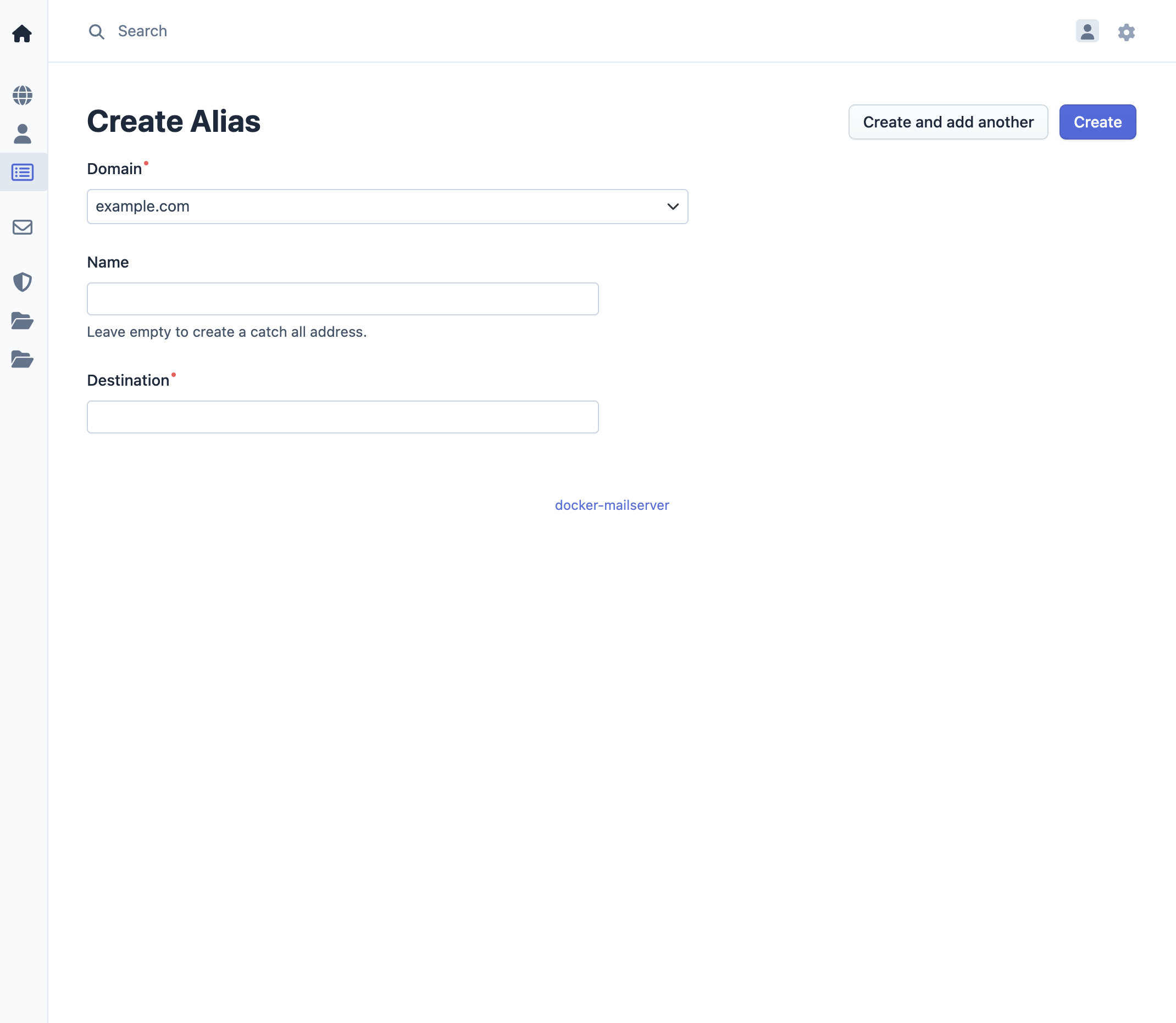The width and height of the screenshot is (1176, 1023).
Task: Open the user avatar menu
Action: (1087, 32)
